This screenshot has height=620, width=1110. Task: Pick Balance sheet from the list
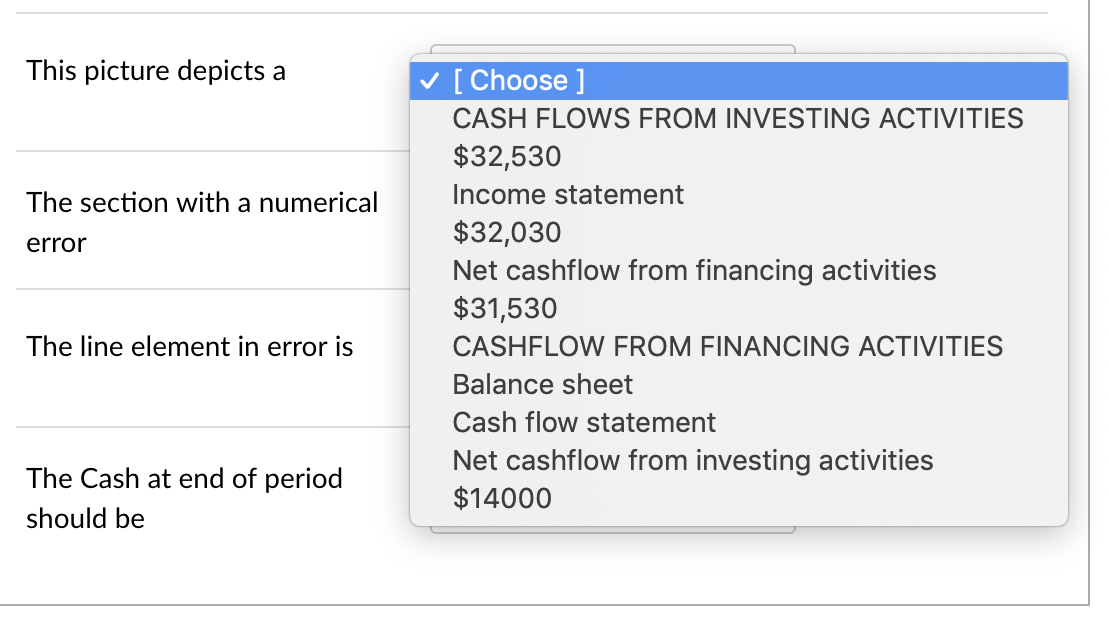[x=542, y=384]
